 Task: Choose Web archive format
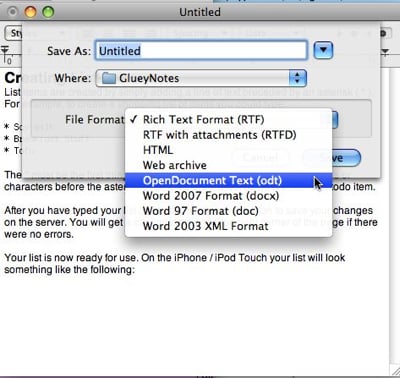(x=228, y=165)
